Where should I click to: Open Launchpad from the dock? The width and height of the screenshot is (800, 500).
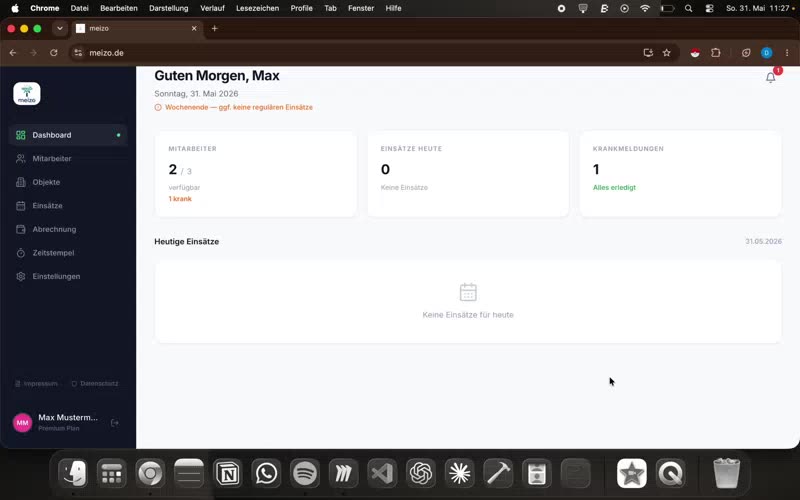[x=112, y=473]
